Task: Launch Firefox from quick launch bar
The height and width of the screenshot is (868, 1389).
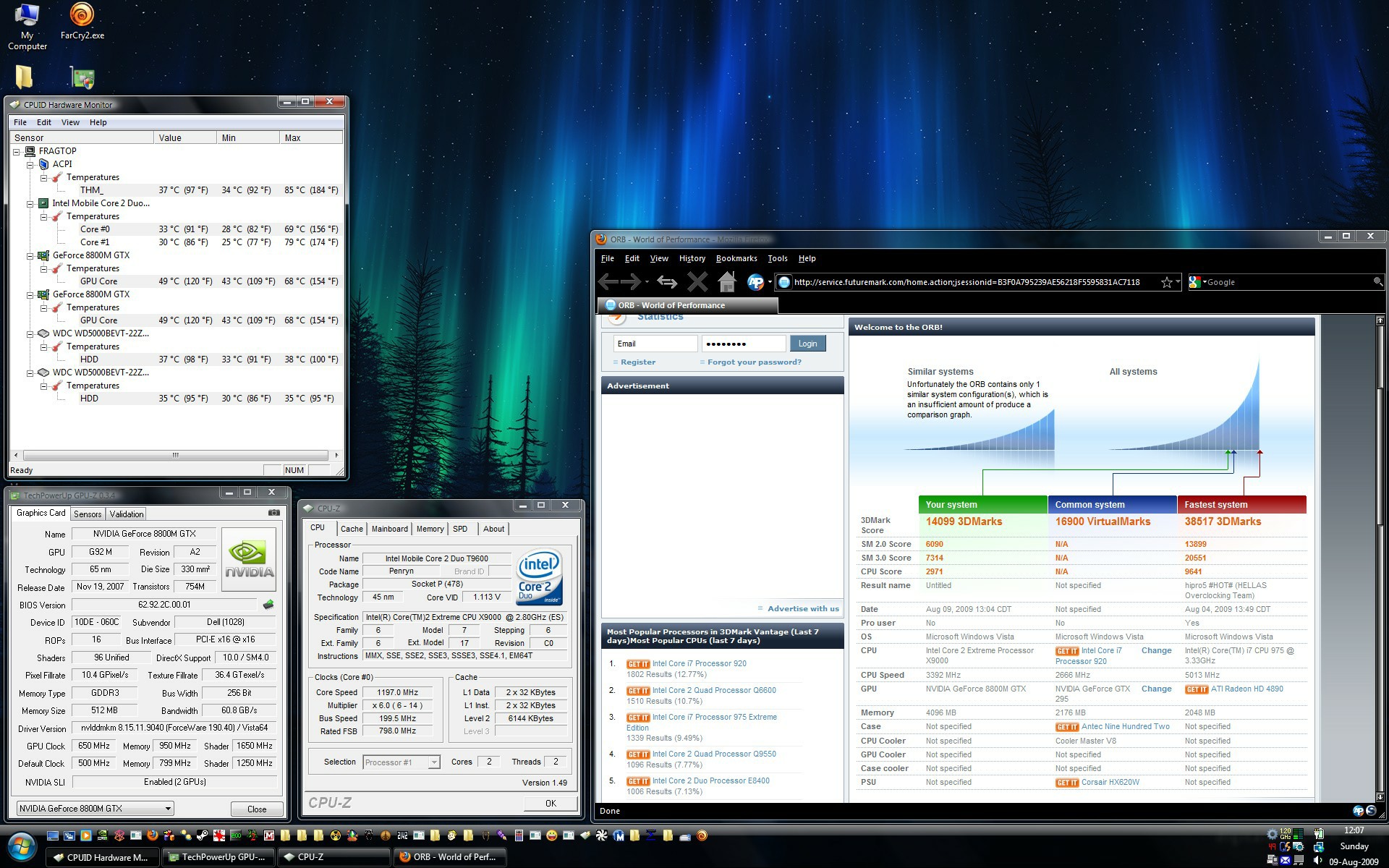Action: (x=153, y=835)
